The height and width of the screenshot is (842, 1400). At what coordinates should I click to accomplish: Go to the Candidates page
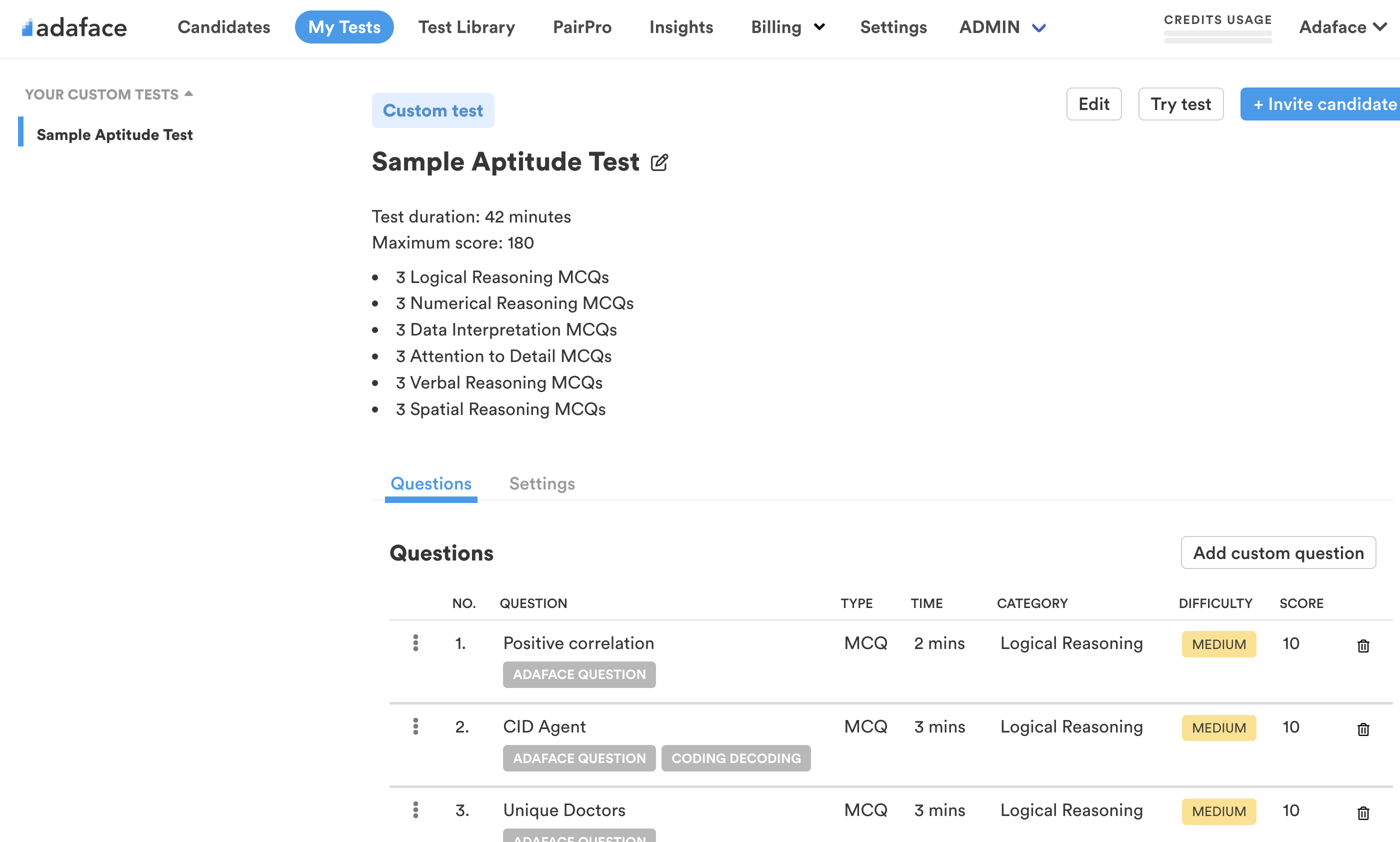tap(223, 27)
